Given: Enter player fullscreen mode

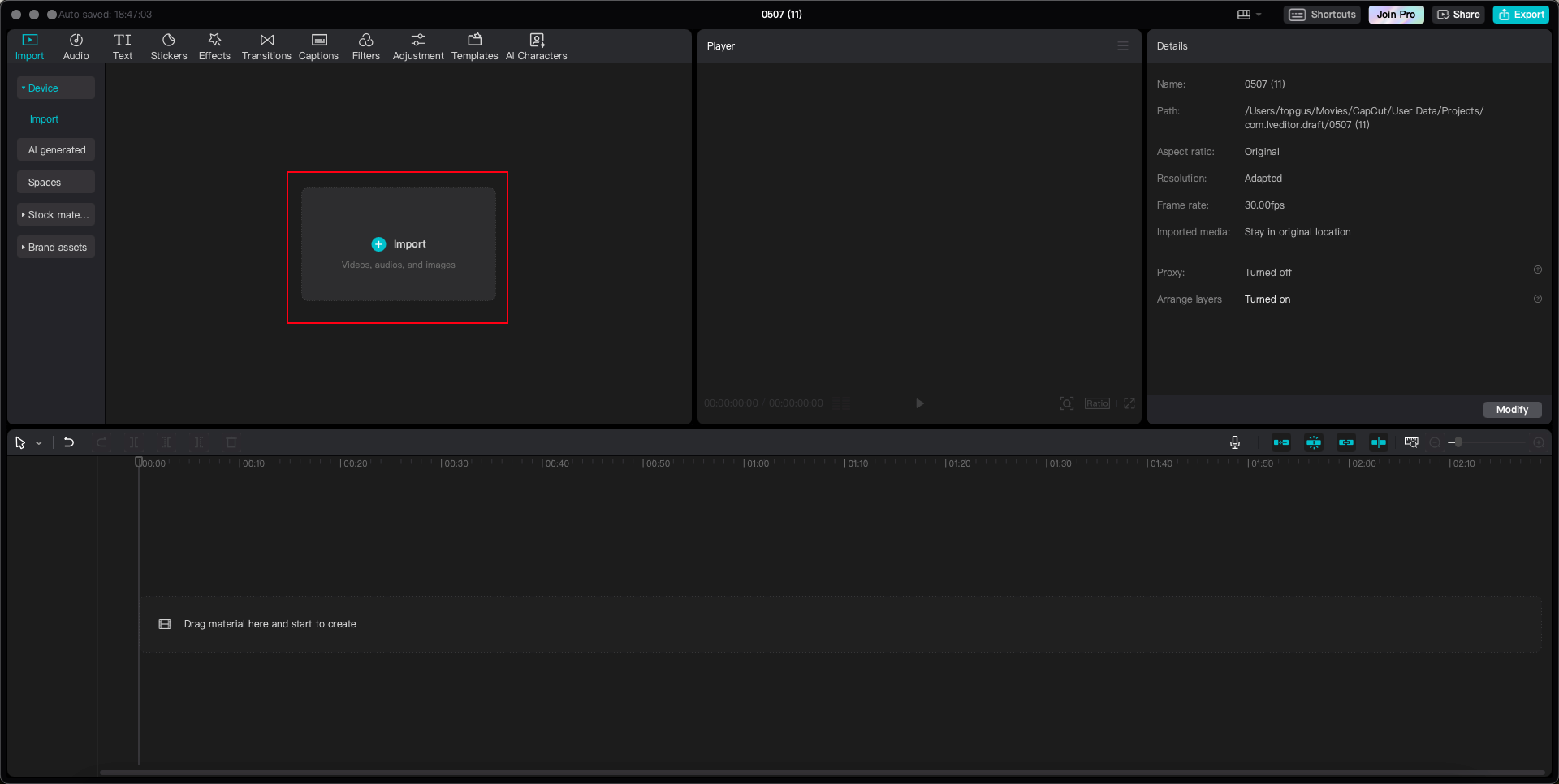Looking at the screenshot, I should click(x=1129, y=403).
